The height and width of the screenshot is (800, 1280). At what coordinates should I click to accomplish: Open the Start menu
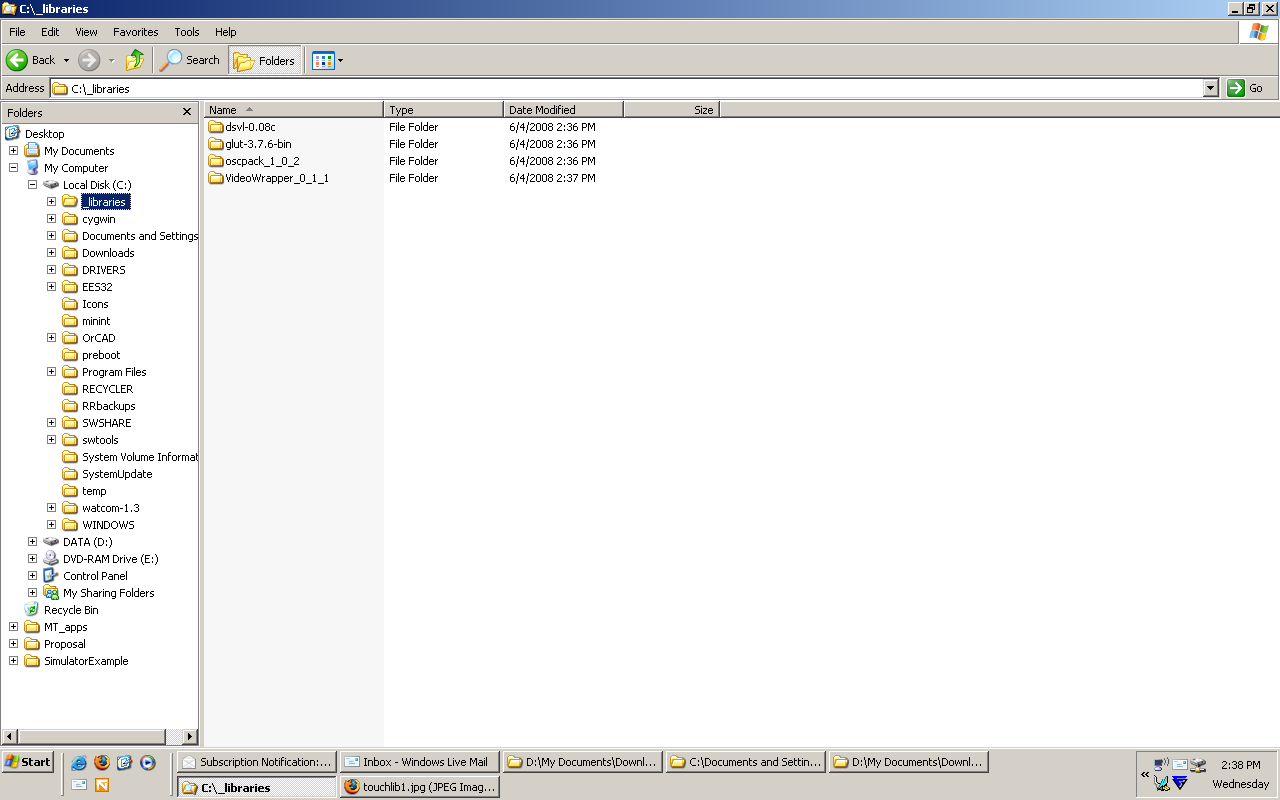[x=27, y=762]
